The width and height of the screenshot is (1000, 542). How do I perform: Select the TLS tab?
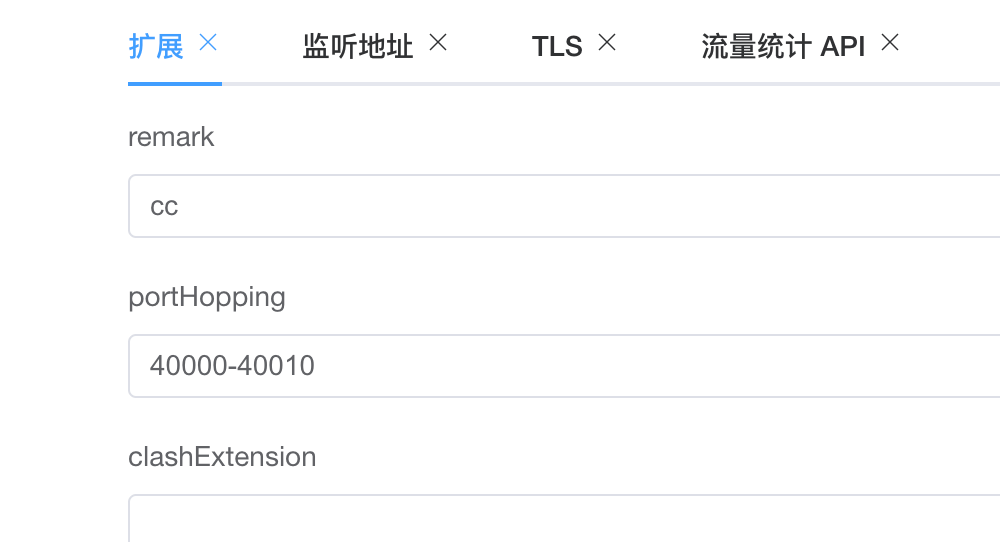coord(557,46)
